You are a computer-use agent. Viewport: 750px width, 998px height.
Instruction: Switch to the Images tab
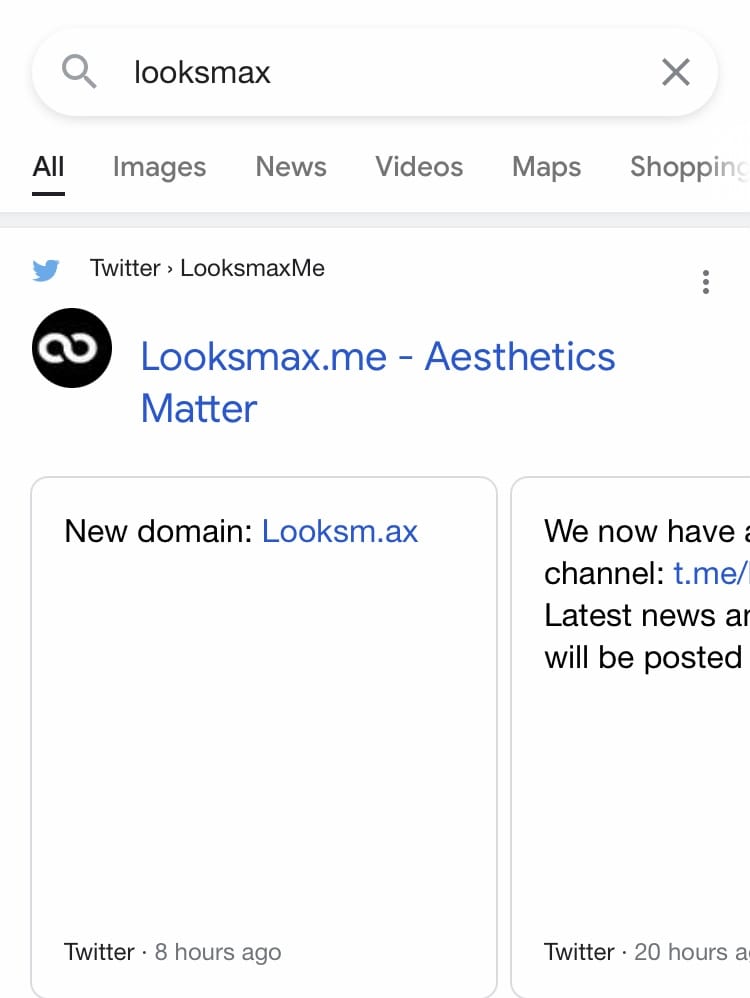tap(159, 167)
